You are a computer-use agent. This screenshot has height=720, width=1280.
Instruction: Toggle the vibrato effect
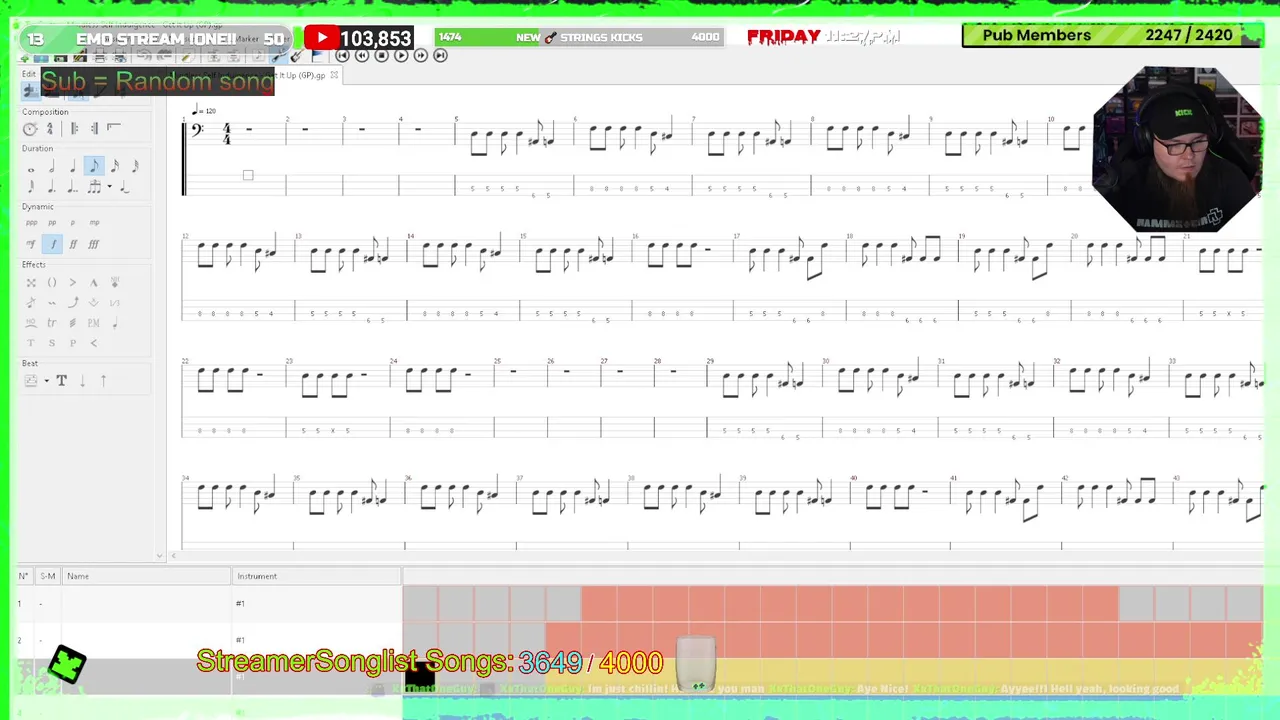[52, 303]
